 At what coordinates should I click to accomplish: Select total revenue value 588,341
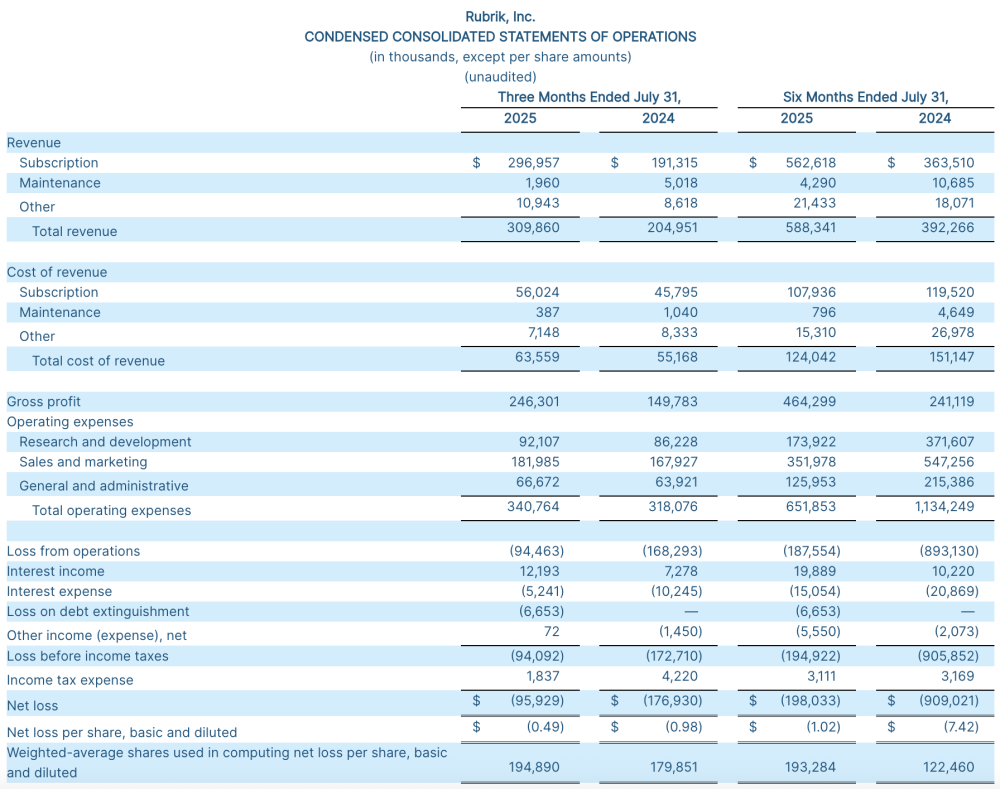(811, 227)
